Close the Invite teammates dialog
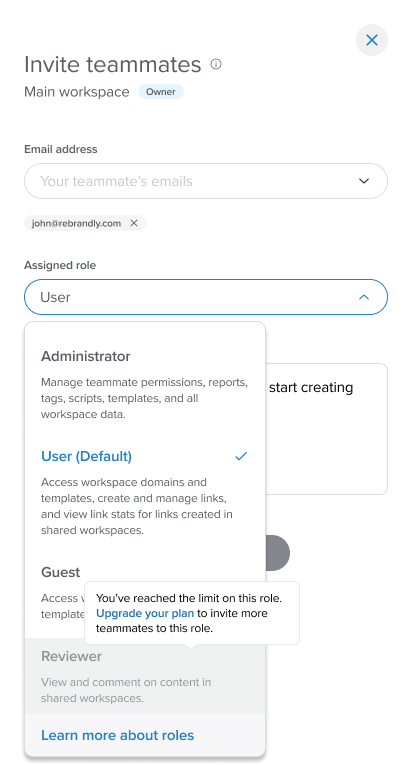412x765 pixels. coord(371,40)
